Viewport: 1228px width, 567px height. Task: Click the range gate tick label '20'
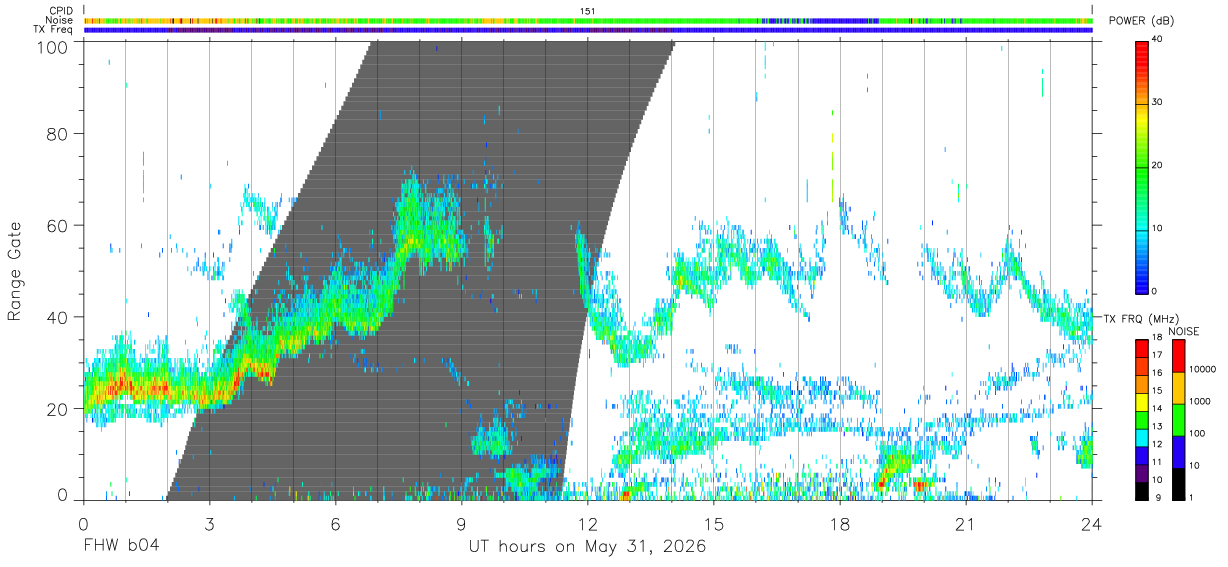pos(59,410)
